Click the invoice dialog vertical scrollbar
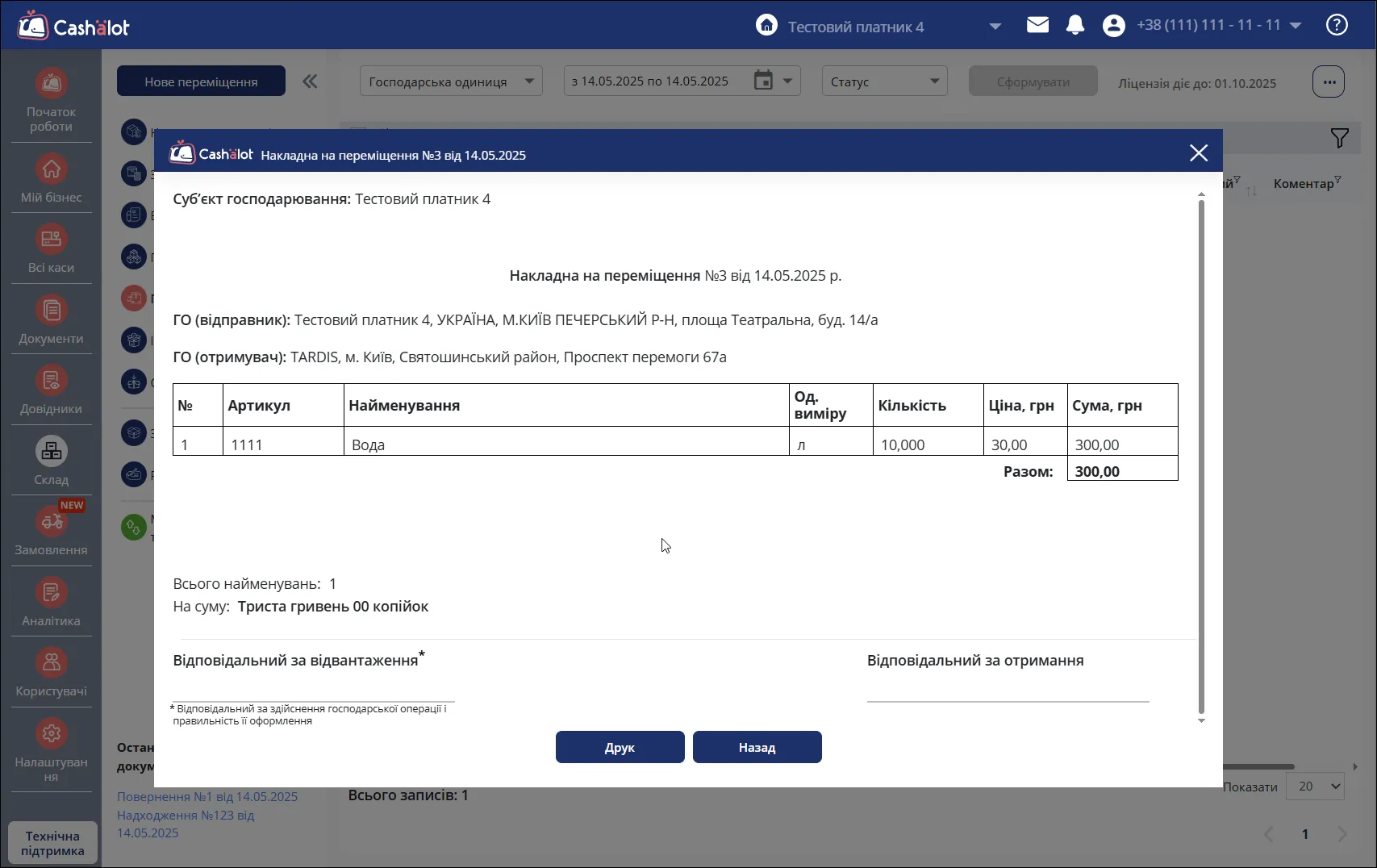The image size is (1377, 868). tap(1201, 457)
